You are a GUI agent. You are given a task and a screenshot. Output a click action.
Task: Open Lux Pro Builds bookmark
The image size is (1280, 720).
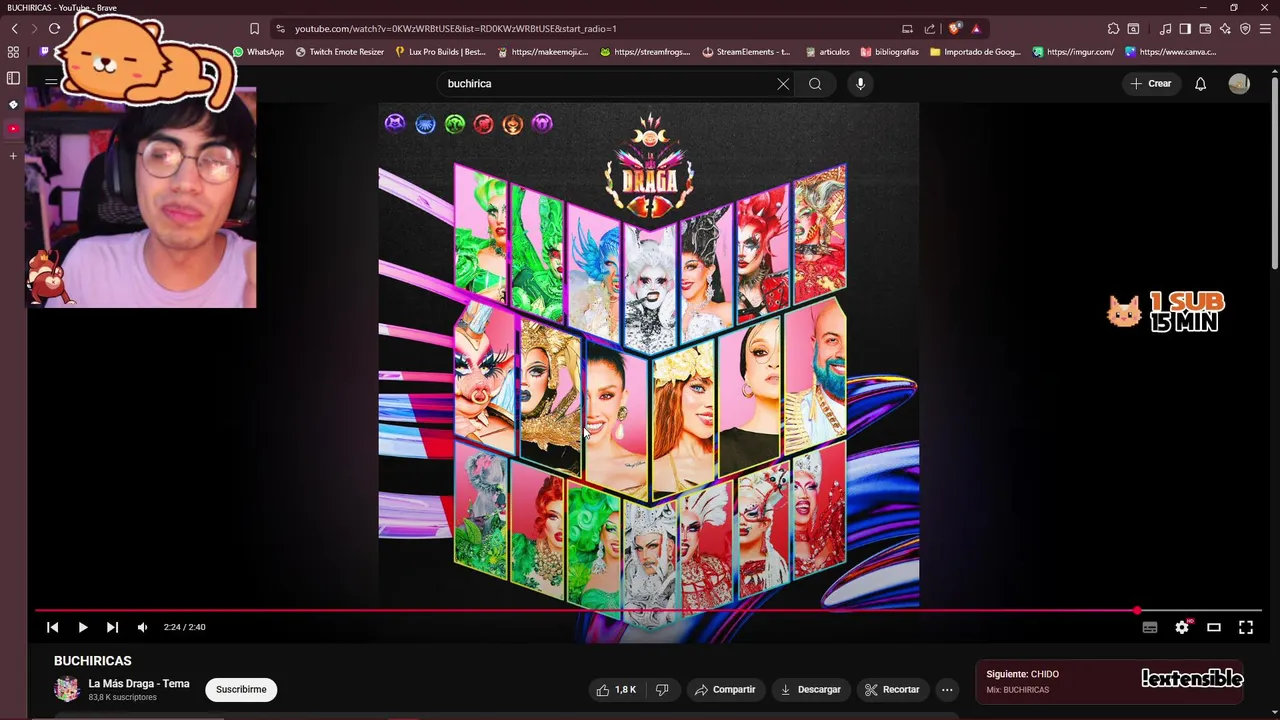coord(440,52)
